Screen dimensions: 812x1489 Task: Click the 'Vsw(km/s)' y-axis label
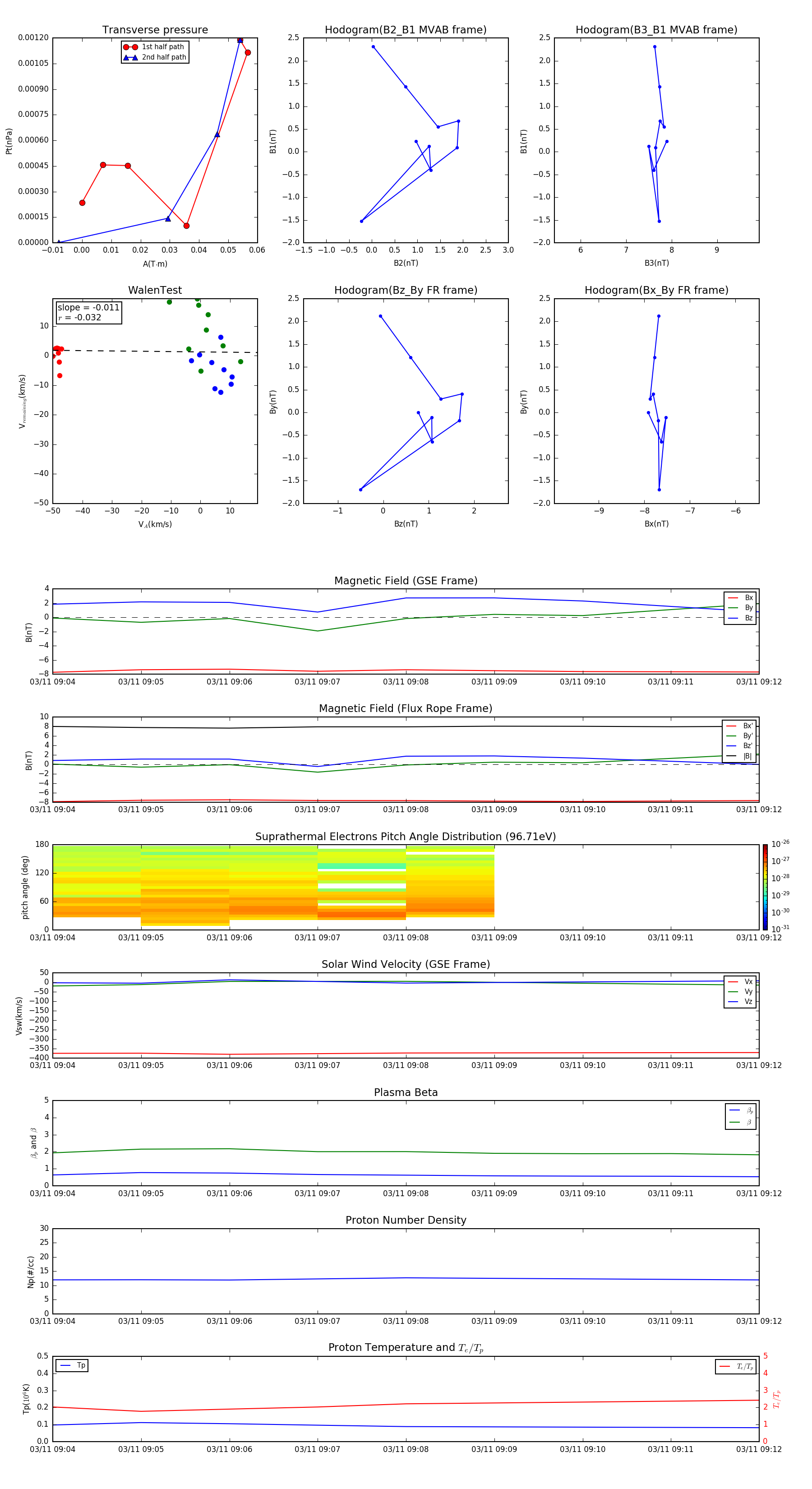click(19, 1016)
